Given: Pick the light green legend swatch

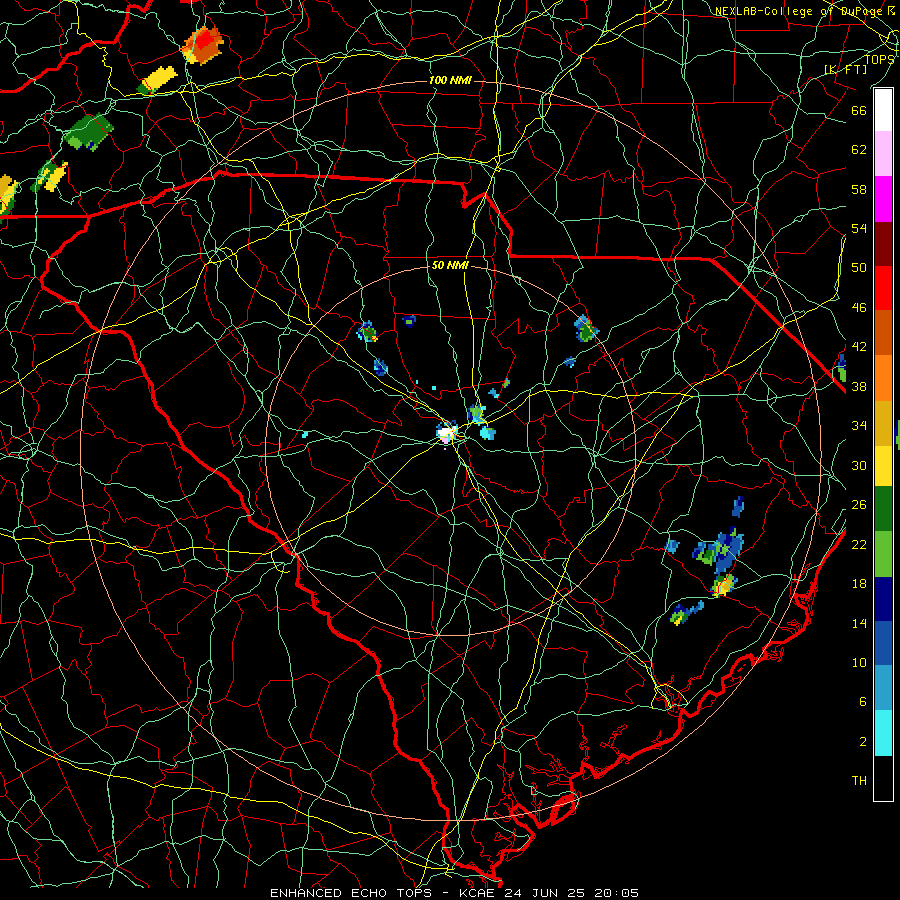Looking at the screenshot, I should [x=883, y=553].
